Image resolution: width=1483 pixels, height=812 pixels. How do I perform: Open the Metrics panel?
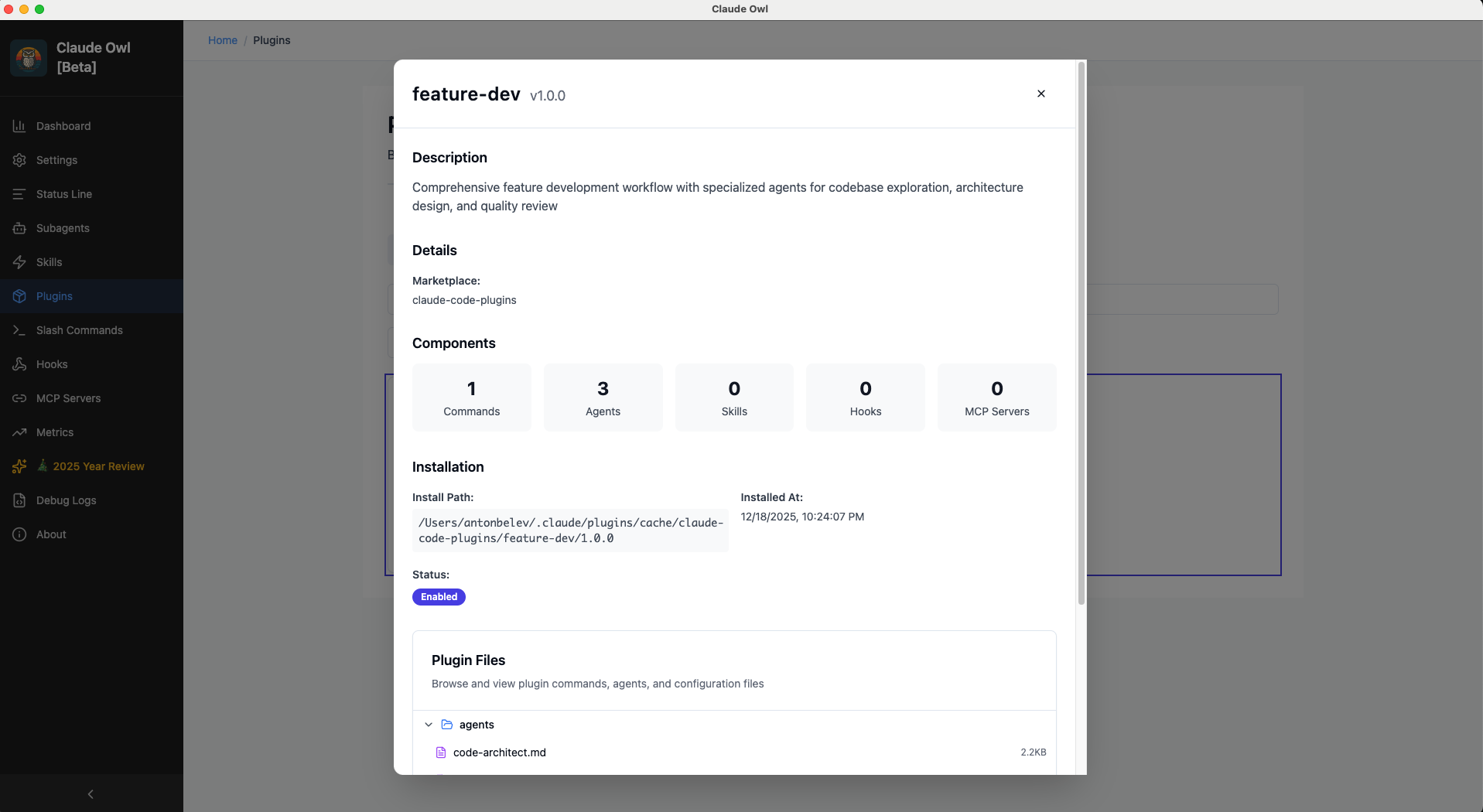click(x=55, y=432)
